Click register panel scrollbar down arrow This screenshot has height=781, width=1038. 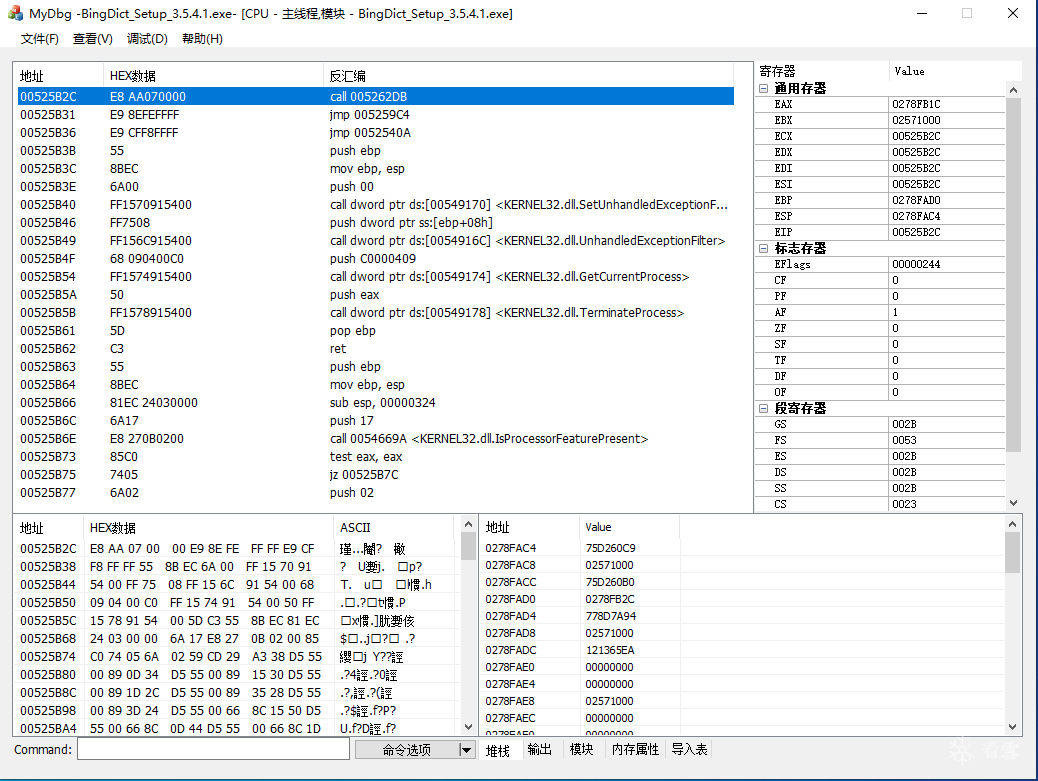click(x=1013, y=503)
